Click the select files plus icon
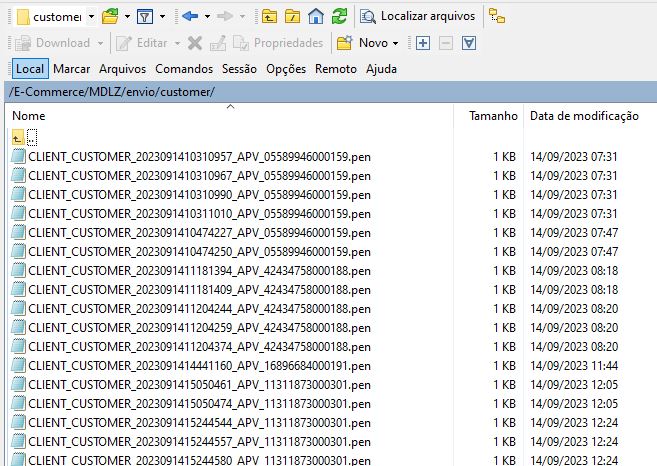Image resolution: width=657 pixels, height=466 pixels. [x=422, y=43]
